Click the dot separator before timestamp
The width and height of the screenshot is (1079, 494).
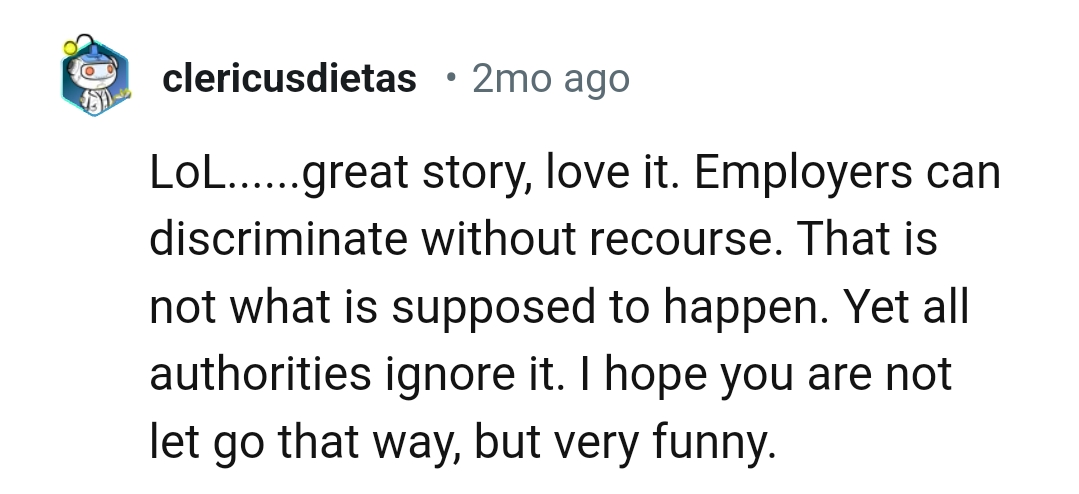point(452,78)
